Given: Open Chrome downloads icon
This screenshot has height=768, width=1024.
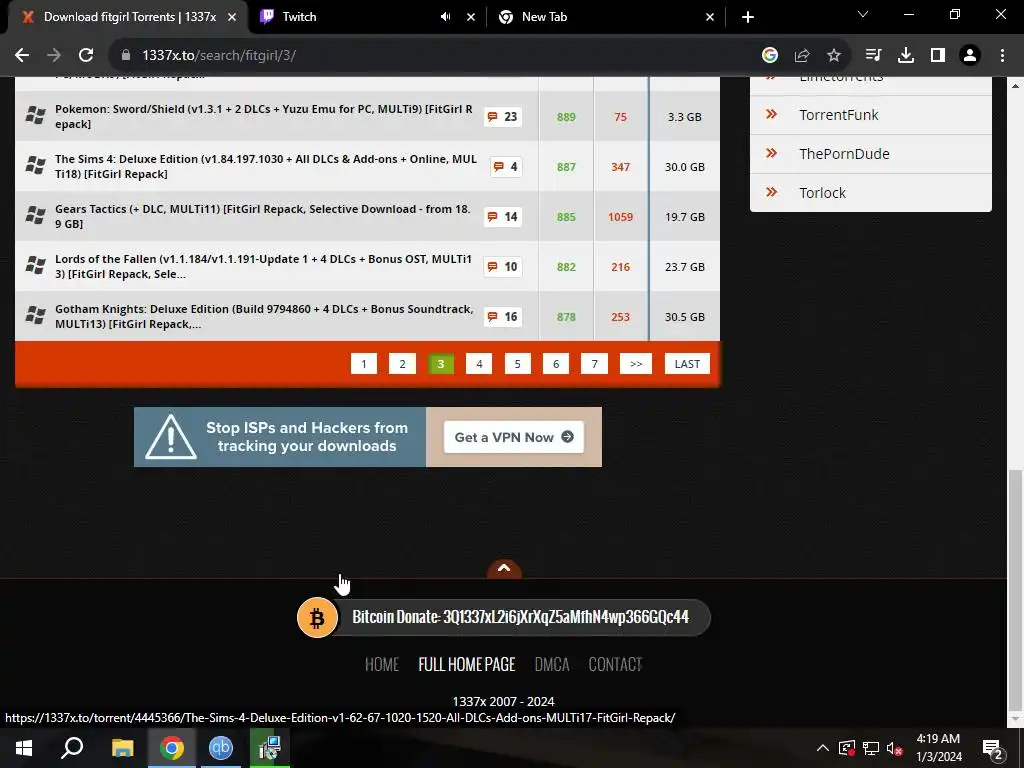Looking at the screenshot, I should click(906, 56).
